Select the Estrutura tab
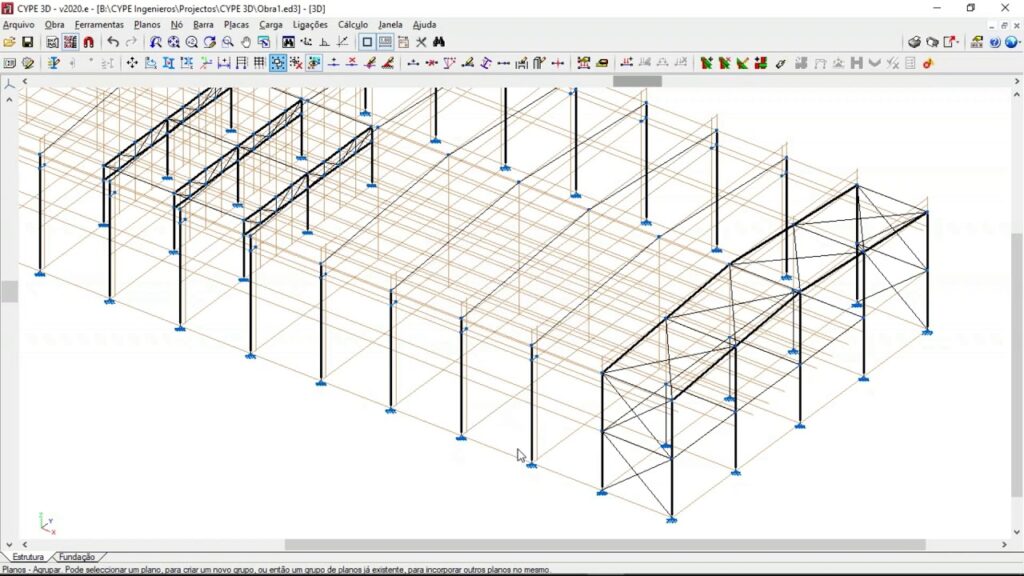 [x=27, y=557]
